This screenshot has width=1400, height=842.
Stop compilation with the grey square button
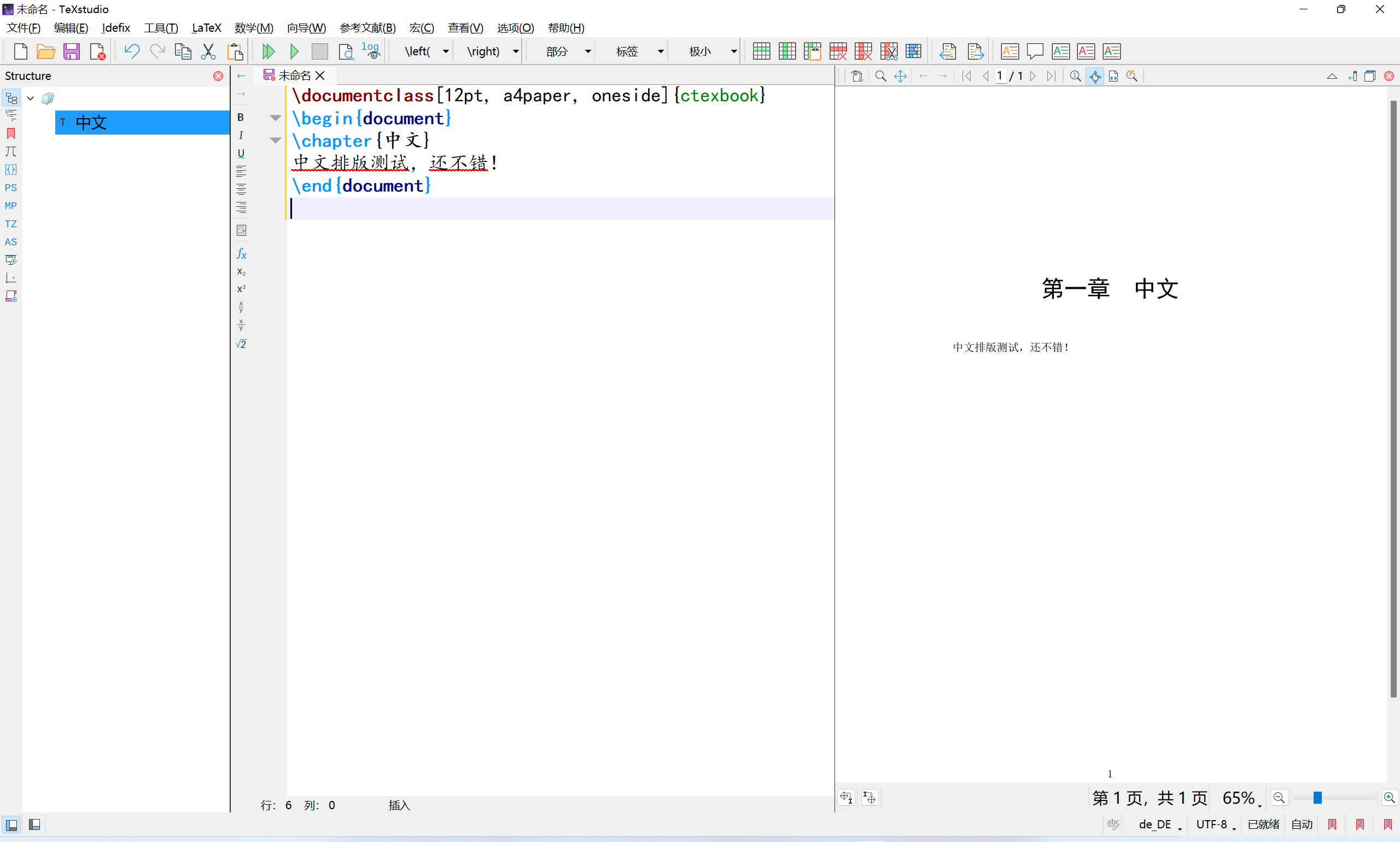(x=320, y=51)
